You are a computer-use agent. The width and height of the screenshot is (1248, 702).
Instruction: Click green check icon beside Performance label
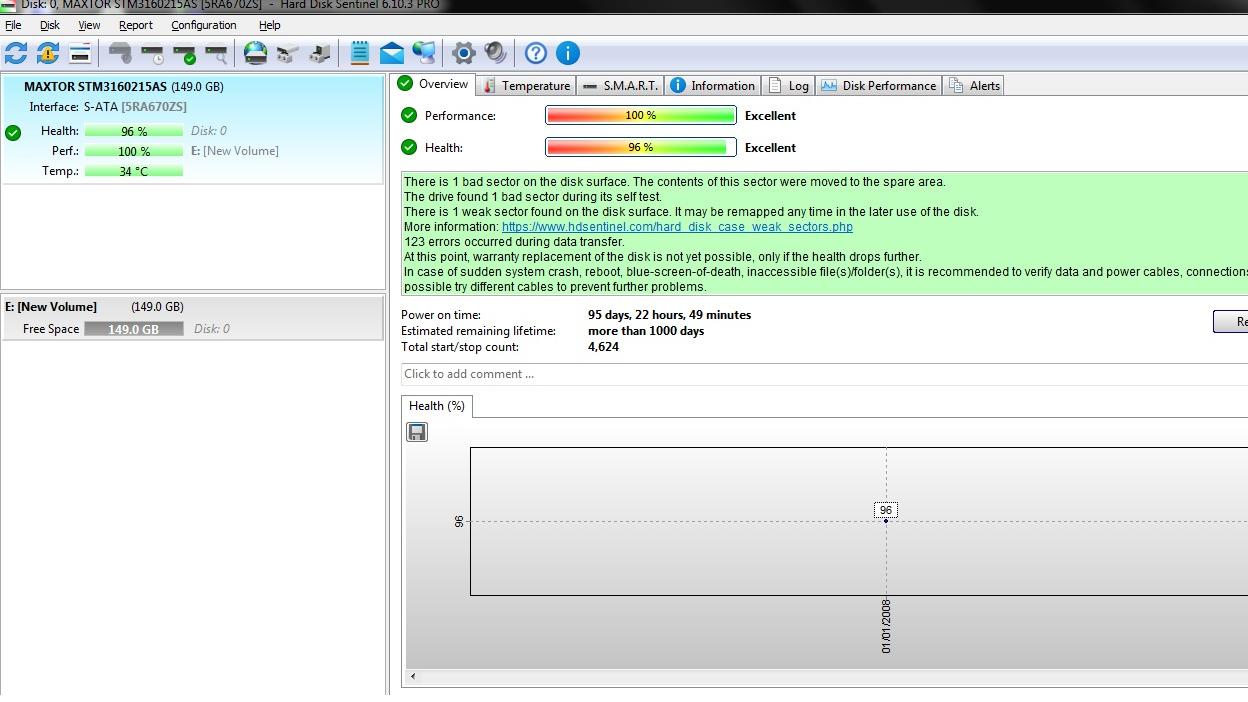pyautogui.click(x=409, y=115)
